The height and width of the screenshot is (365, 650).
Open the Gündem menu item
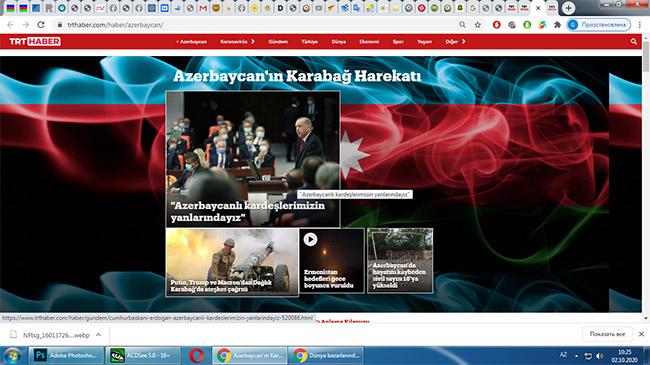(x=278, y=41)
